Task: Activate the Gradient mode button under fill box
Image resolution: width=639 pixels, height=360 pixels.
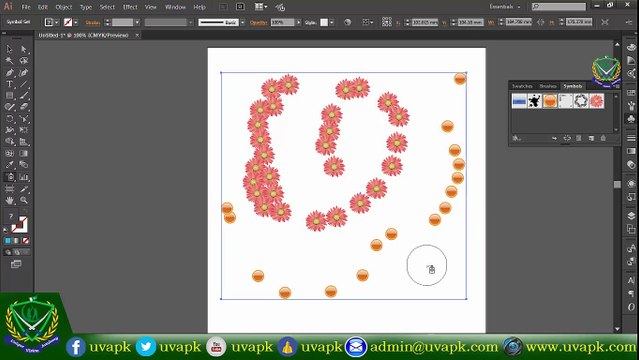Action: click(17, 241)
